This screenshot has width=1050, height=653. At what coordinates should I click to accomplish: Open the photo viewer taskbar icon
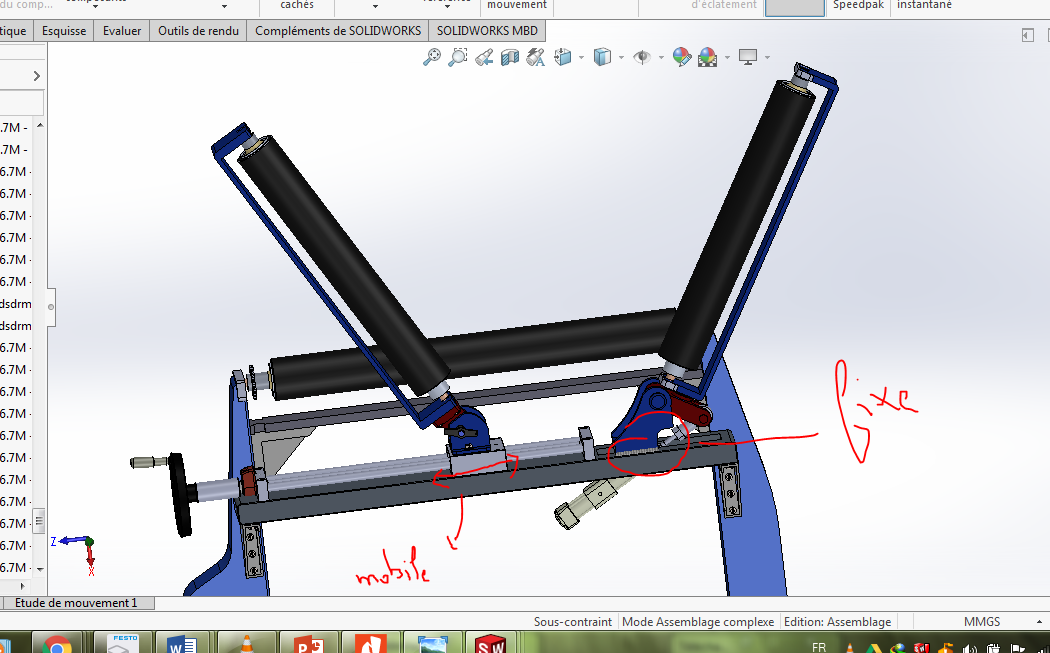click(432, 644)
